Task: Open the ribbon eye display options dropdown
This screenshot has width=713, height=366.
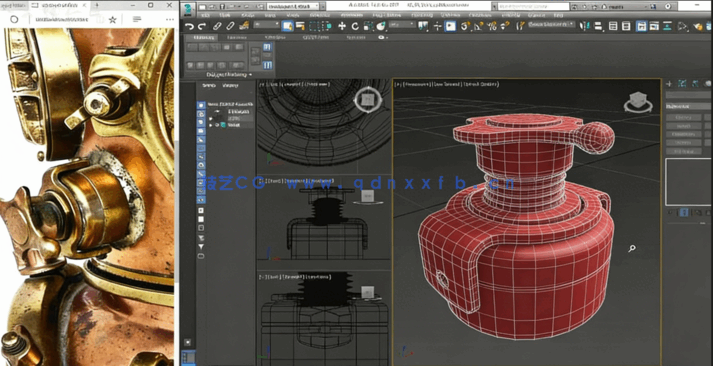Action: click(x=382, y=37)
